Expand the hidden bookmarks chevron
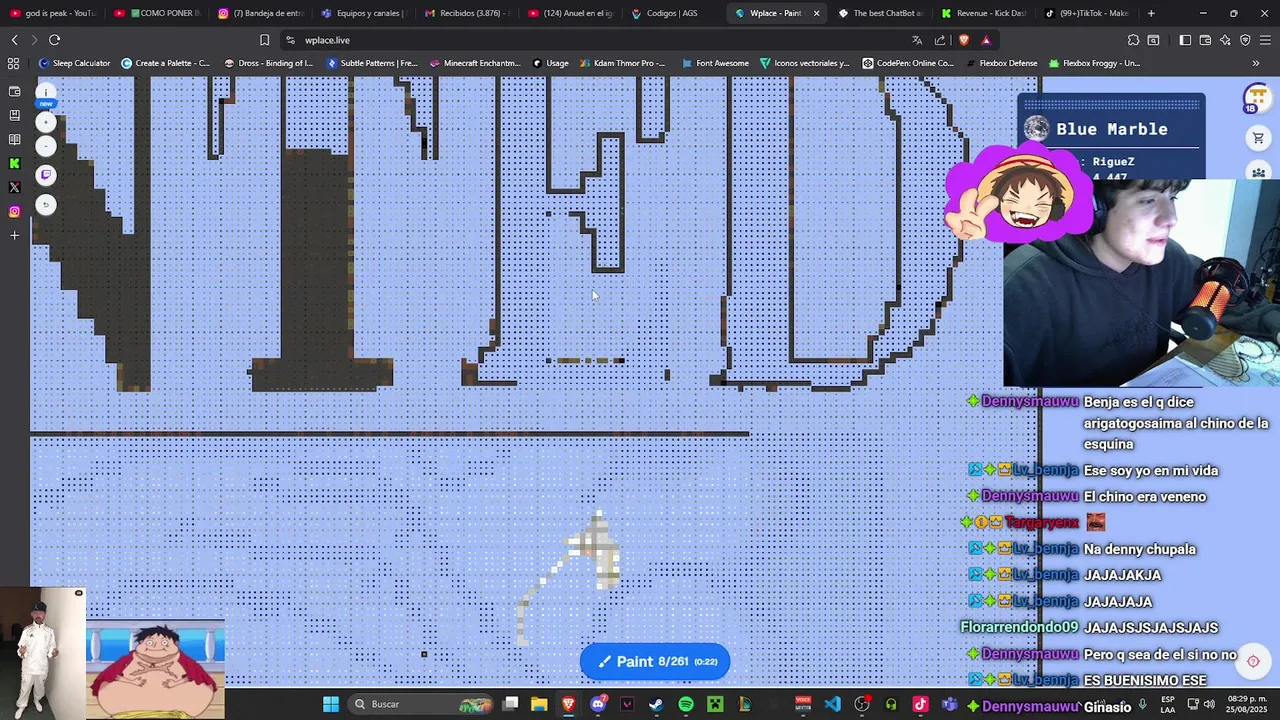Viewport: 1280px width, 720px height. pyautogui.click(x=1256, y=63)
